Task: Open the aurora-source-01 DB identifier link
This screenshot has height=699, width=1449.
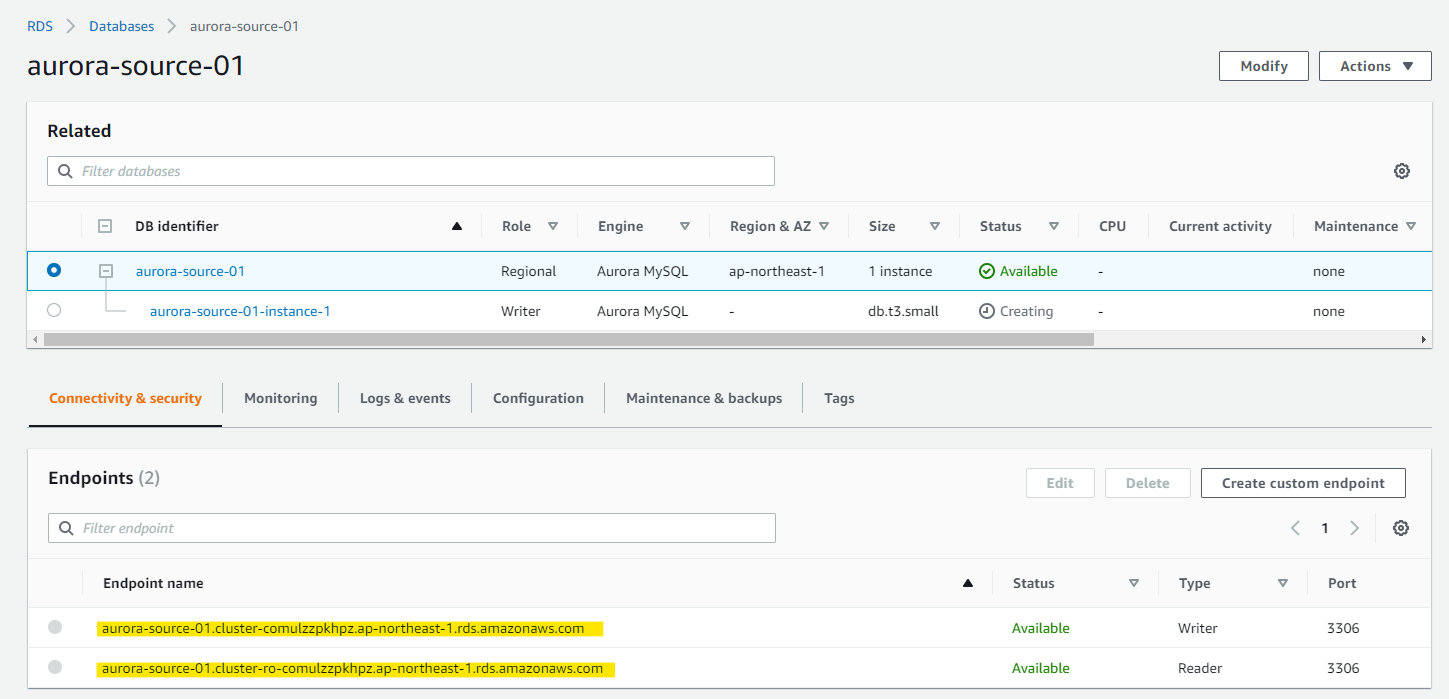Action: pyautogui.click(x=190, y=271)
